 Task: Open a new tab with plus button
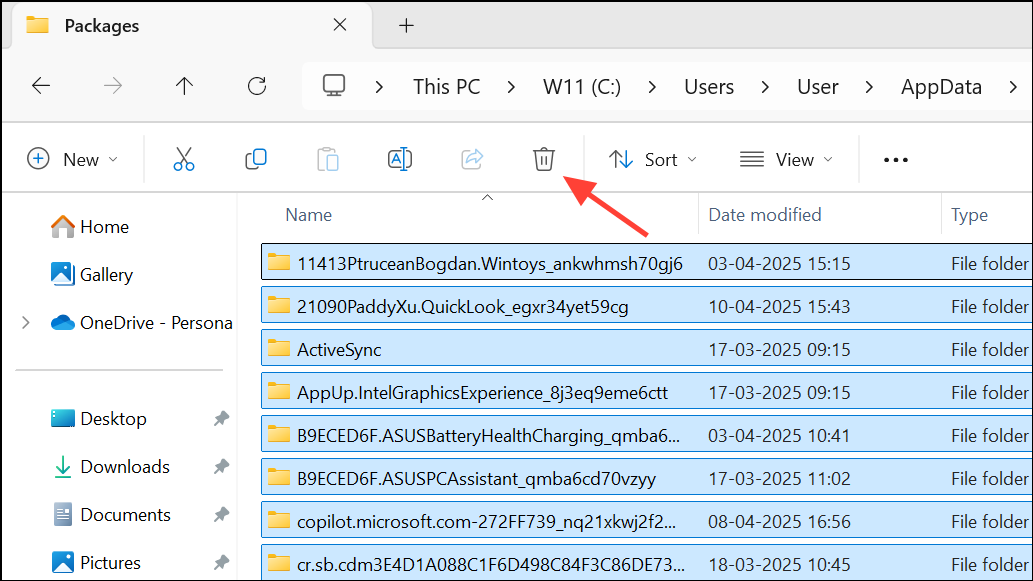[x=406, y=26]
